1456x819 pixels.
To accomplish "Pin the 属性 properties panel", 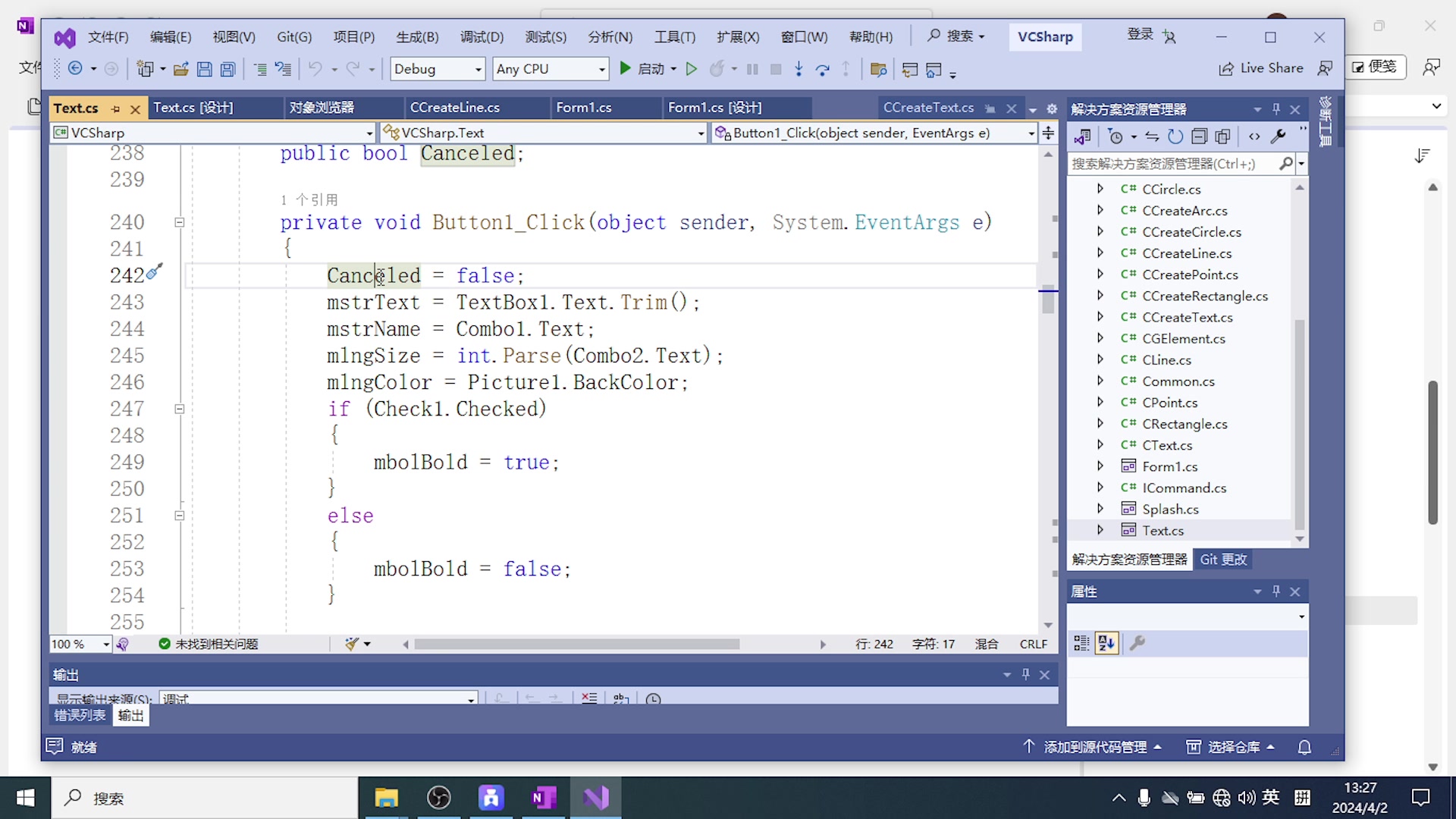I will 1276,591.
